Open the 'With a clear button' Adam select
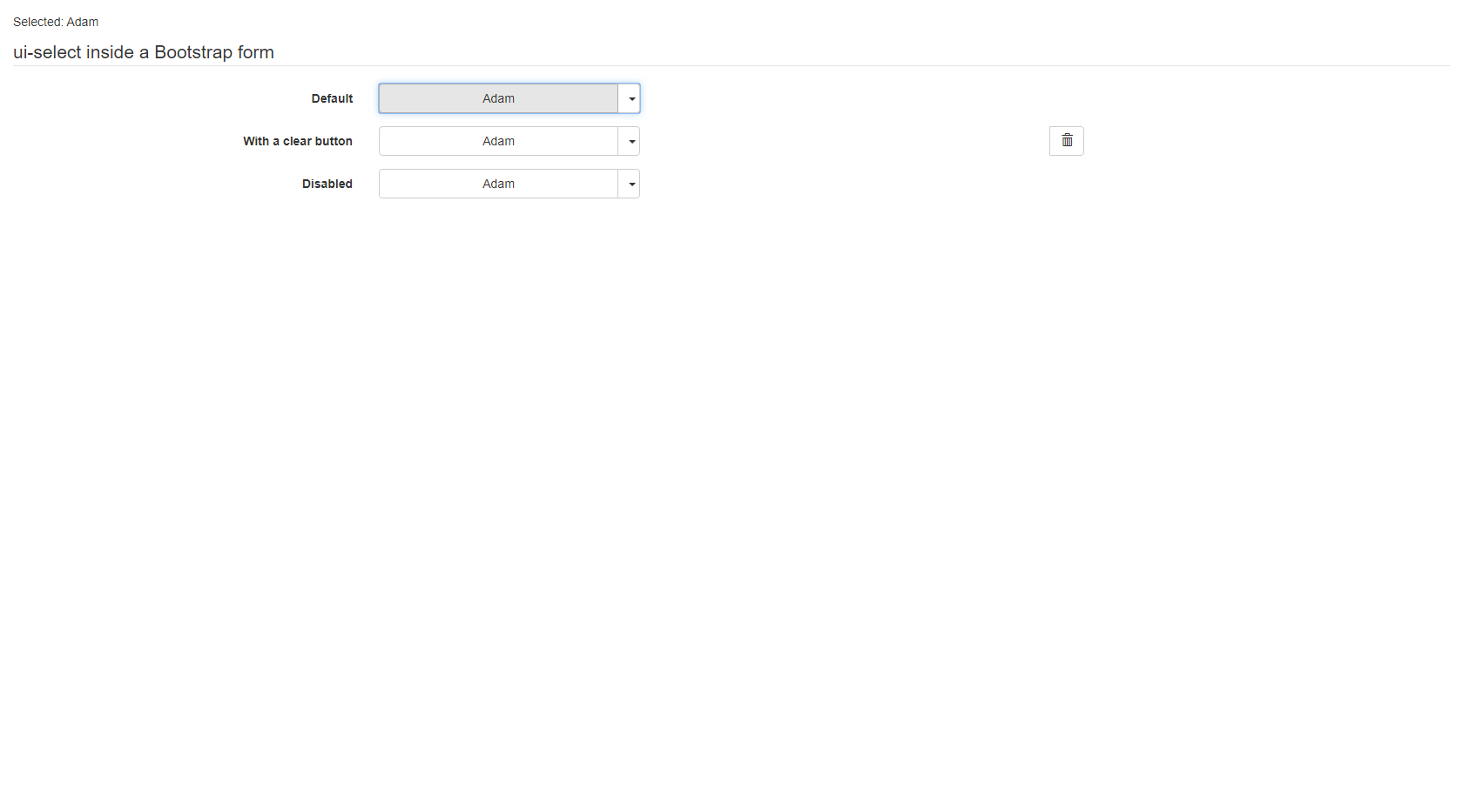The height and width of the screenshot is (812, 1463). coord(498,141)
